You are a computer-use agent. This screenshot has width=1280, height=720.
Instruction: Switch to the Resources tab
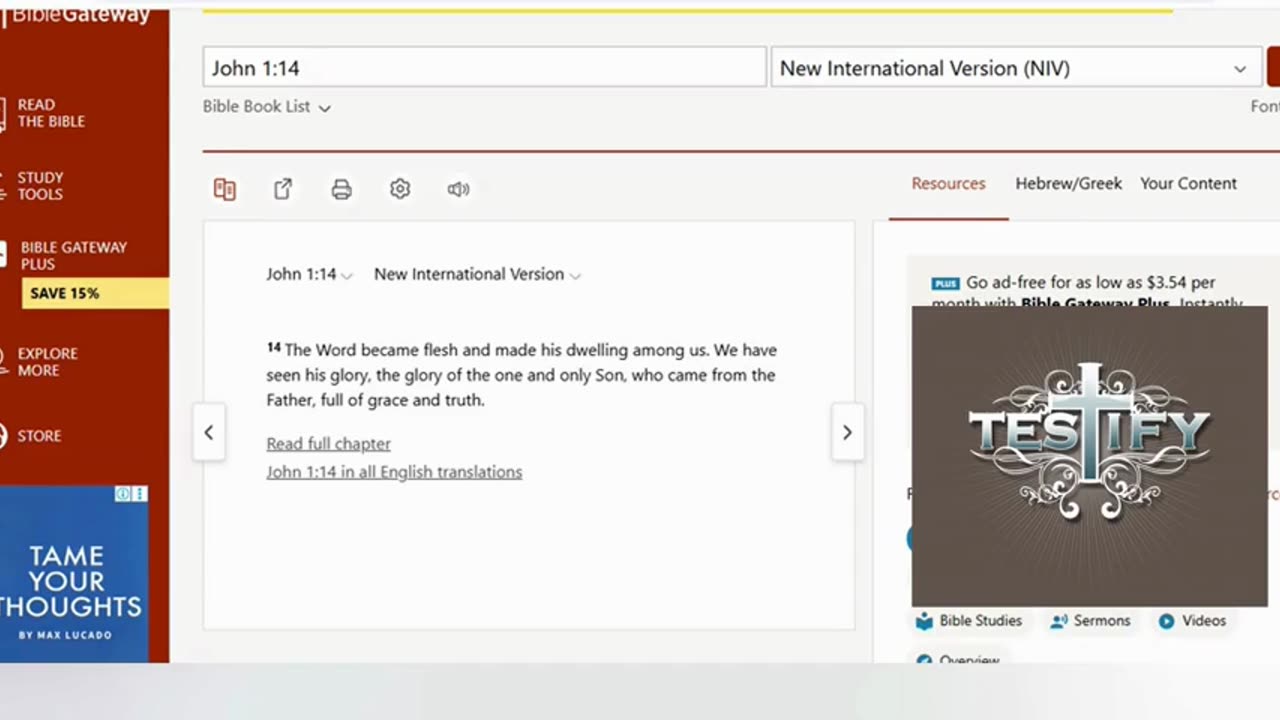coord(948,184)
